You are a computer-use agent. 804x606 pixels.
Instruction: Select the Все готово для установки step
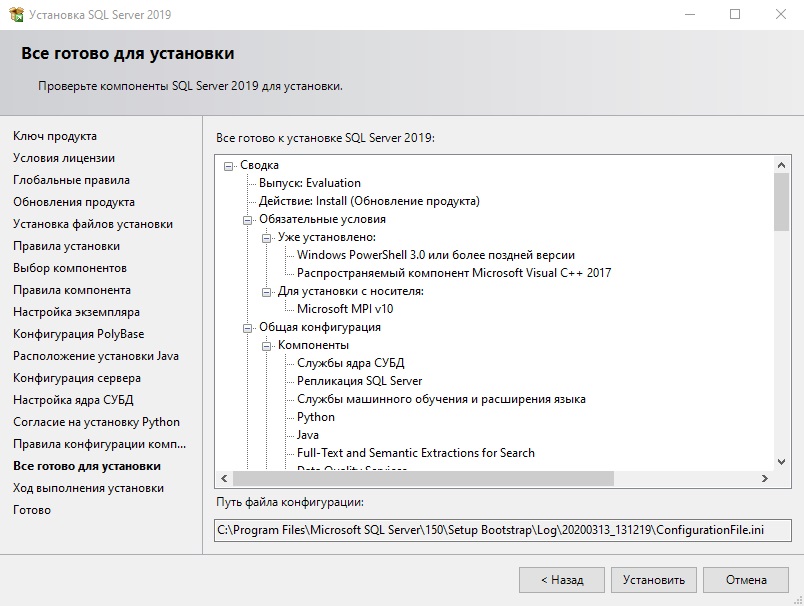click(x=87, y=466)
